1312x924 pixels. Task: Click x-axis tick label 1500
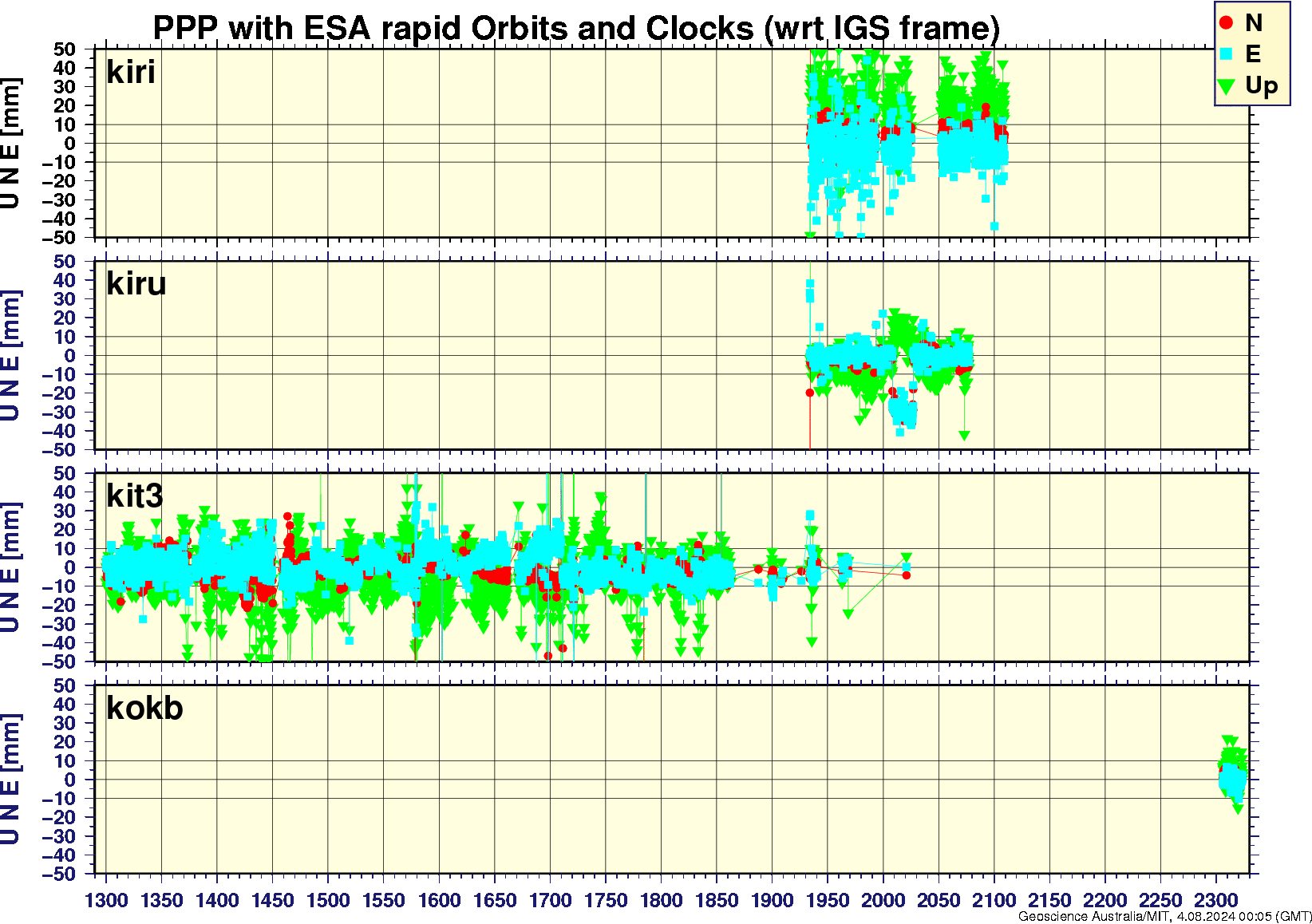pos(328,900)
